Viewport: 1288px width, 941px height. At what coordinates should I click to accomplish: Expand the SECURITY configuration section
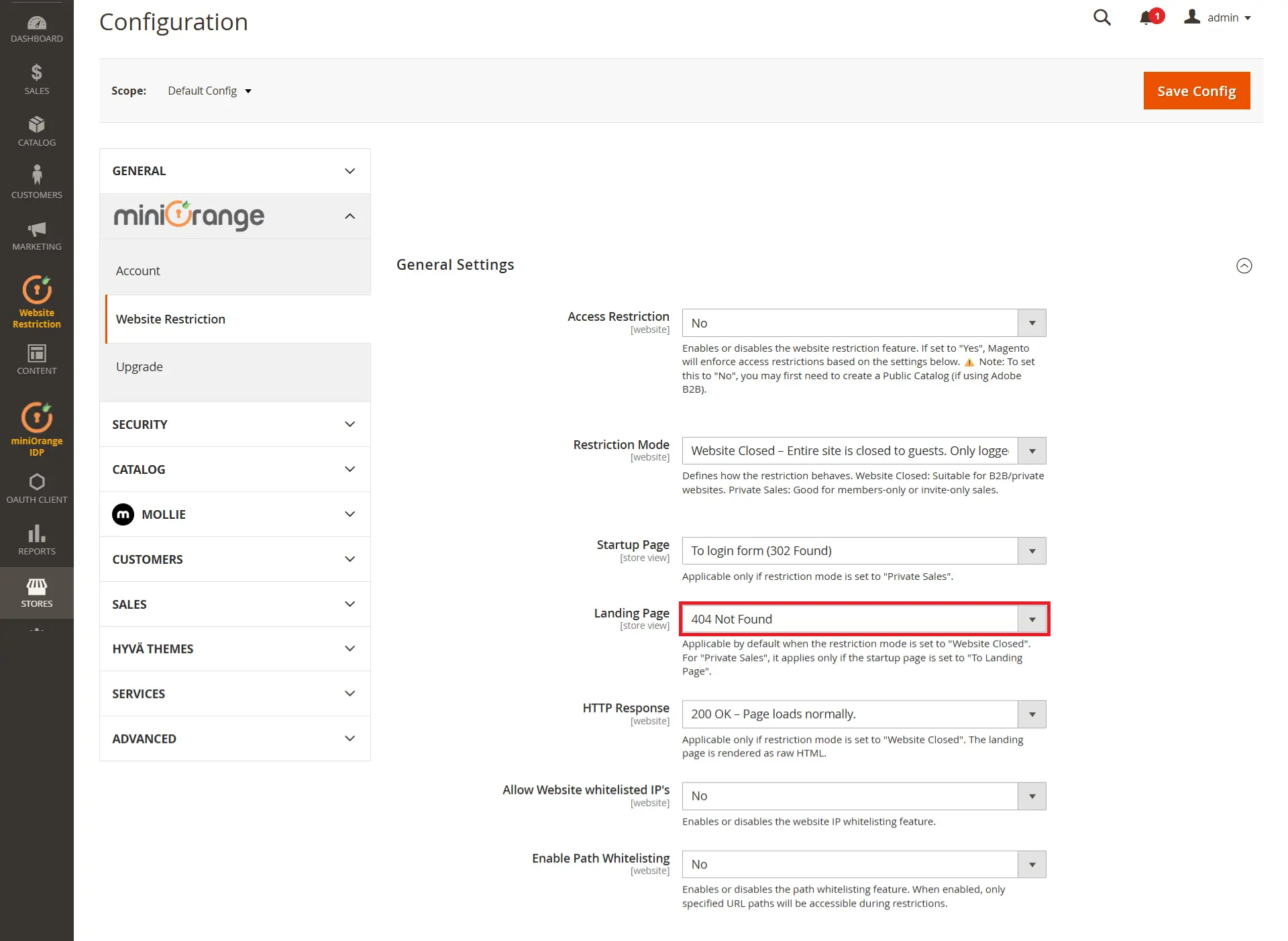coord(234,424)
